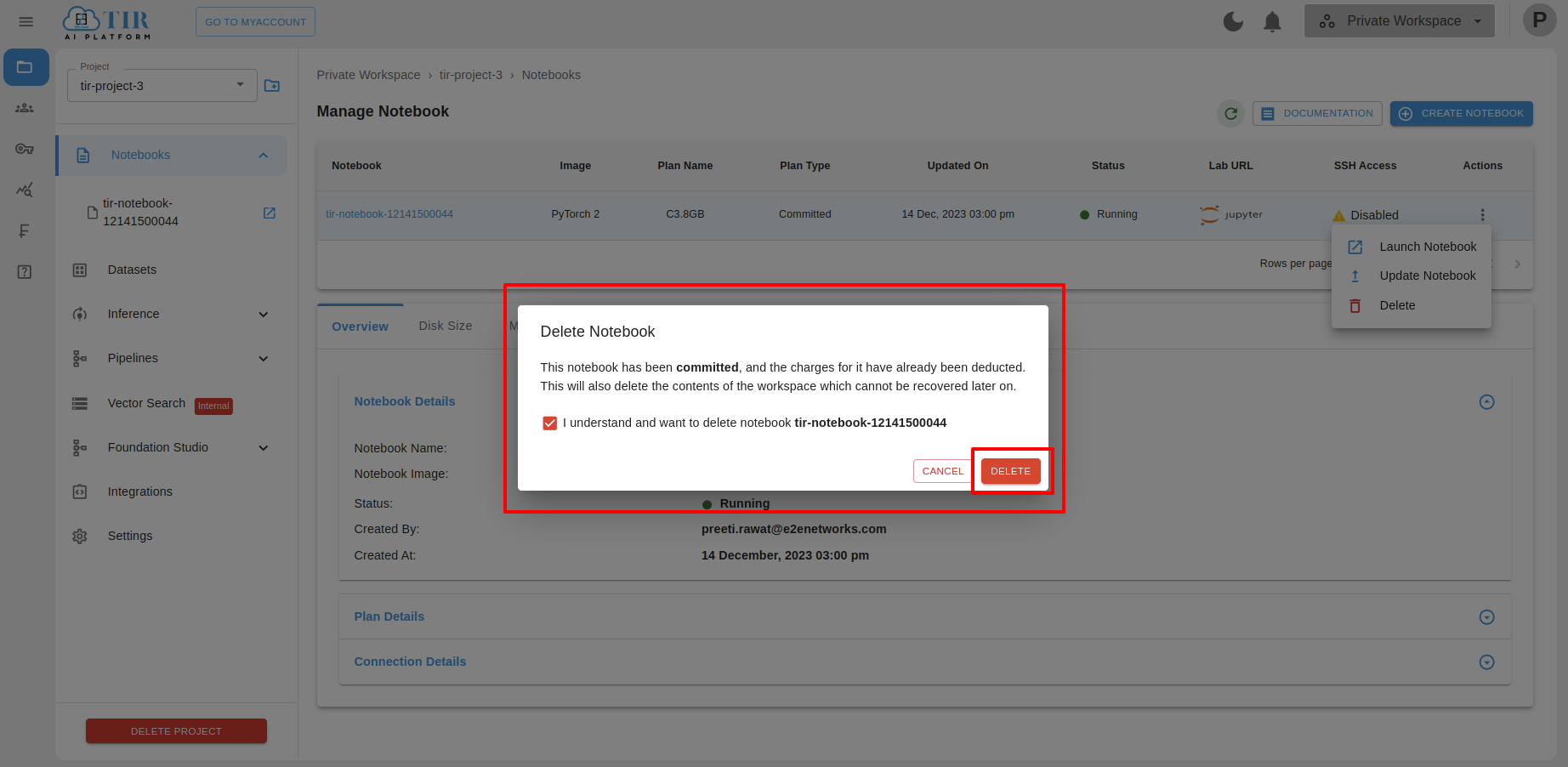Uncheck the delete confirmation checkbox

[x=550, y=423]
